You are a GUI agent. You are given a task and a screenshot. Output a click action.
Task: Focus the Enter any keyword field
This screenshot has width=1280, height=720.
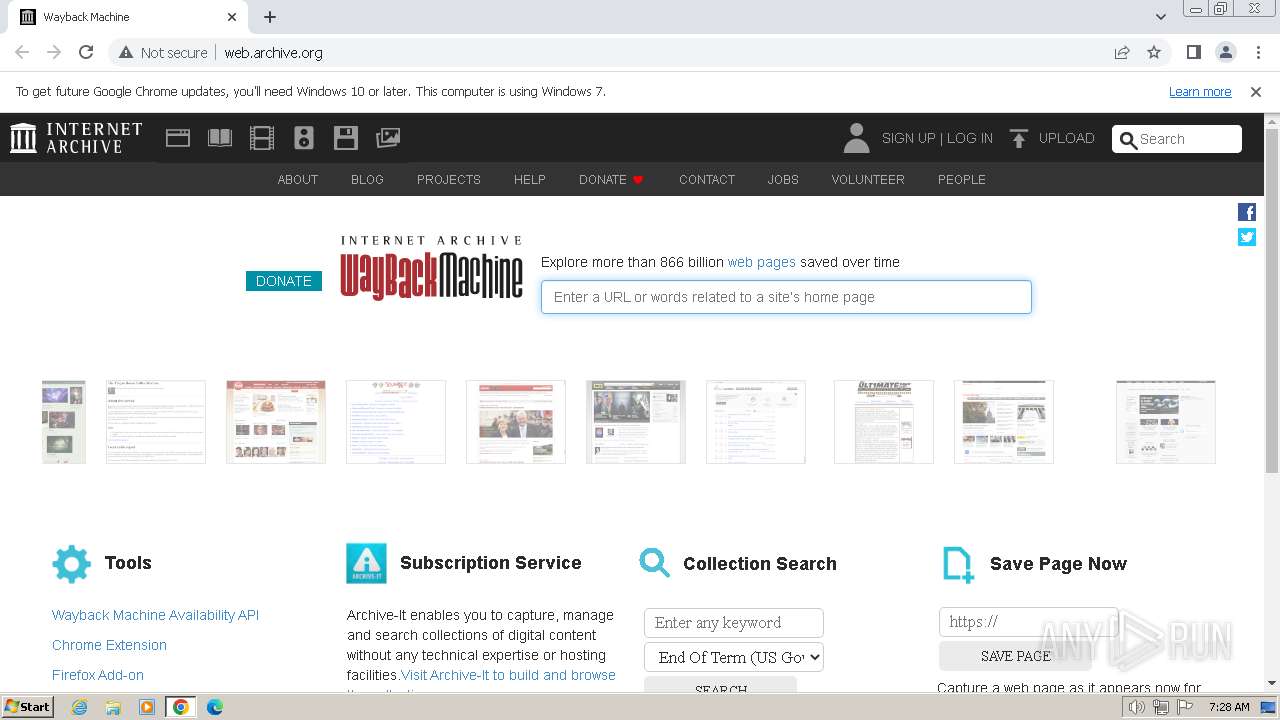[x=734, y=623]
